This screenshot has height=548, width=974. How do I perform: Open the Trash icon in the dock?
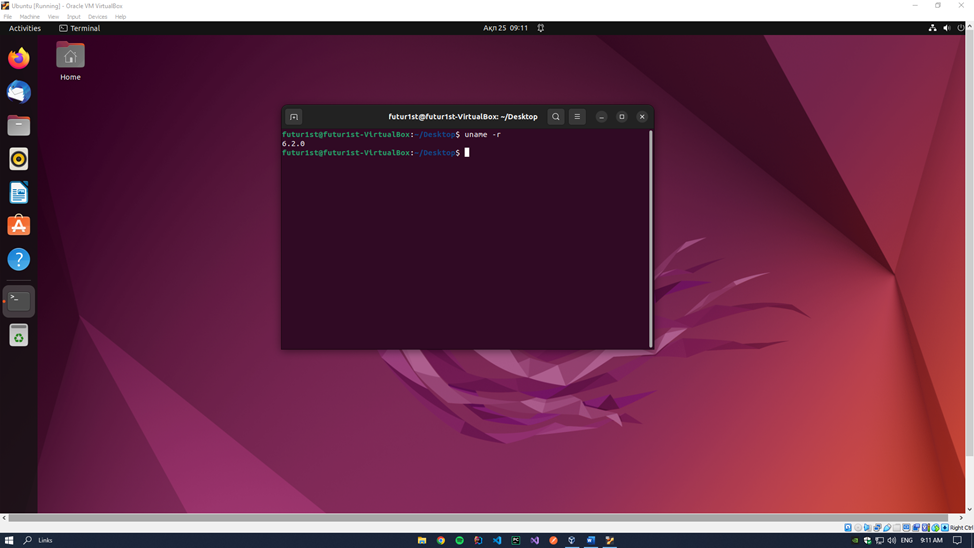tap(19, 336)
